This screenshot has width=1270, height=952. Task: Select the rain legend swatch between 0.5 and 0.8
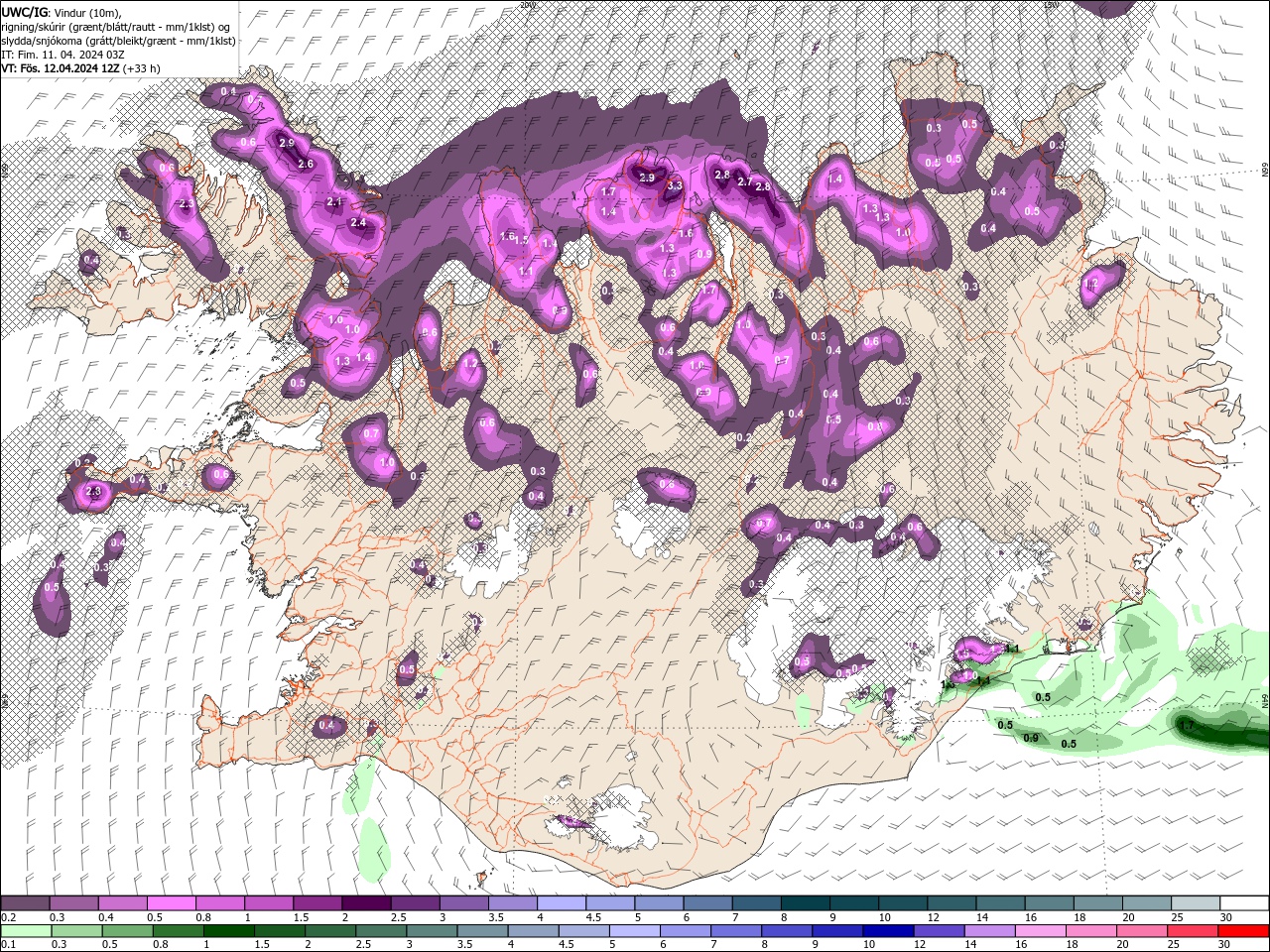pyautogui.click(x=128, y=930)
